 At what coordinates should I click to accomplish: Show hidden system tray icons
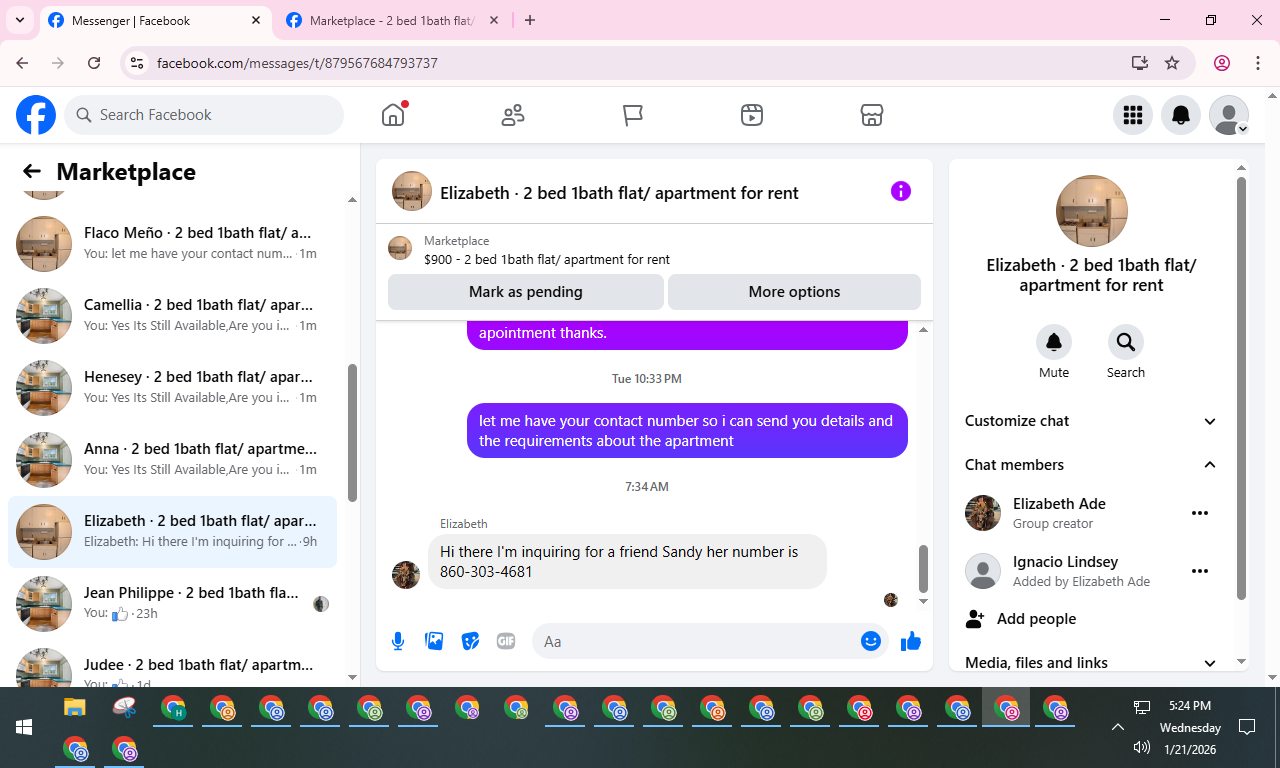1118,727
